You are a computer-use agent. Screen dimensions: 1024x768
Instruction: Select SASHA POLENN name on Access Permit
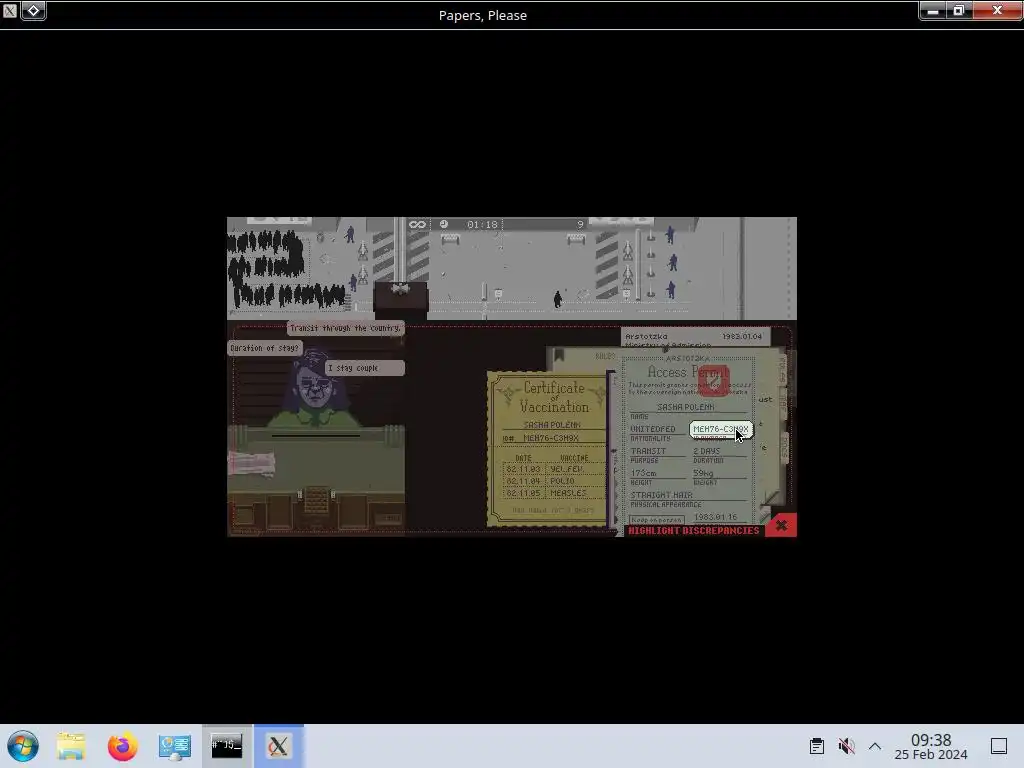pos(685,407)
